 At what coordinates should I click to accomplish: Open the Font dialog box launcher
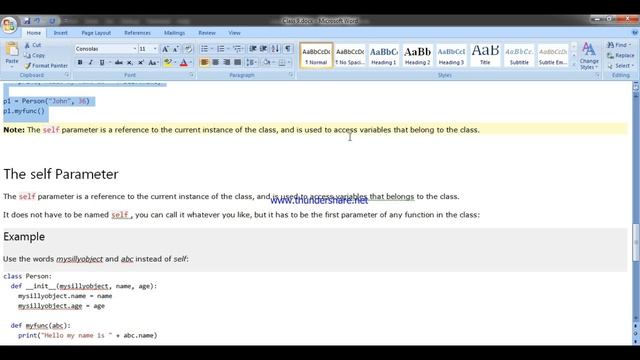point(191,75)
